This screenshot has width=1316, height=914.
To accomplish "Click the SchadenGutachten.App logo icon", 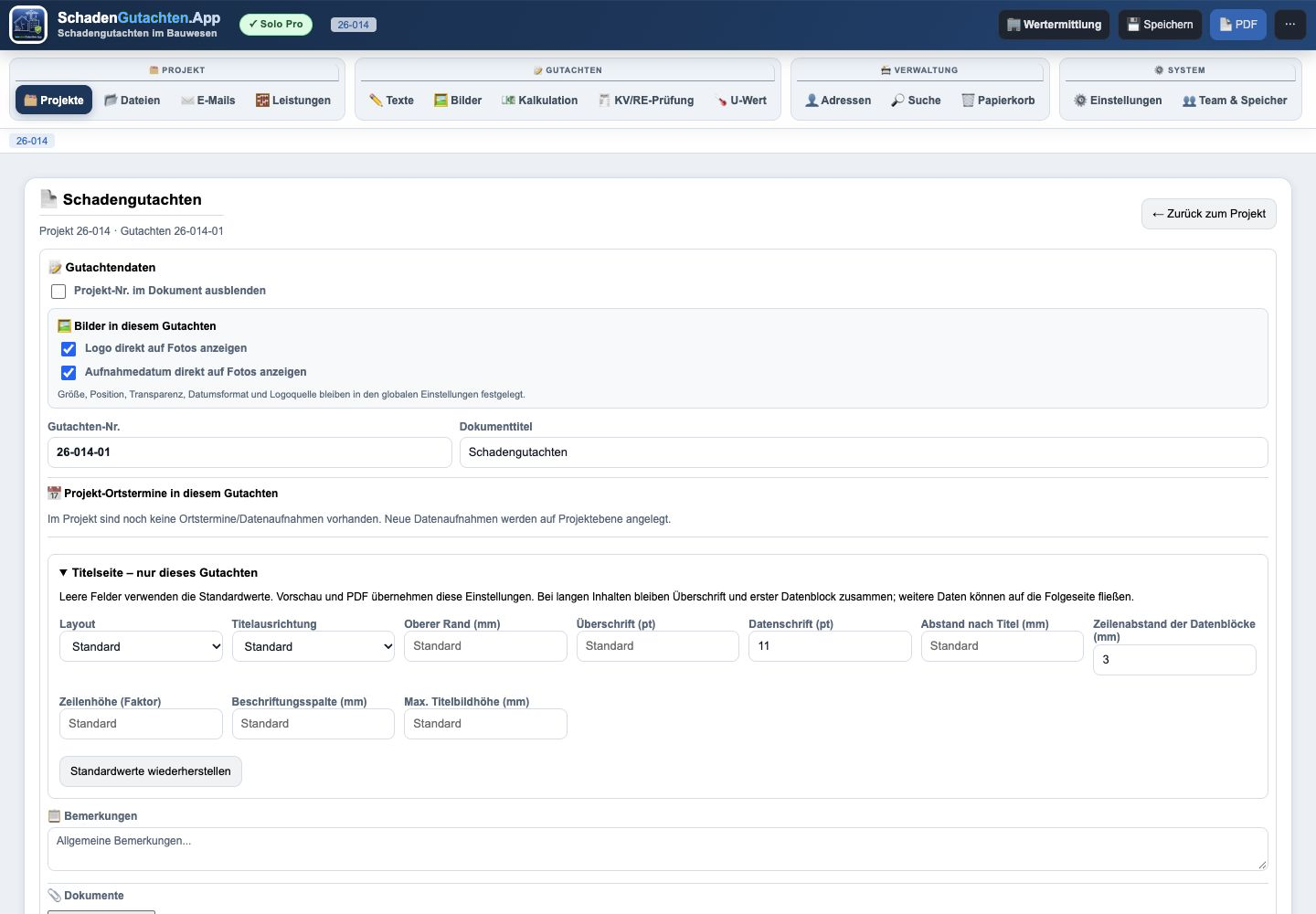I will coord(28,25).
